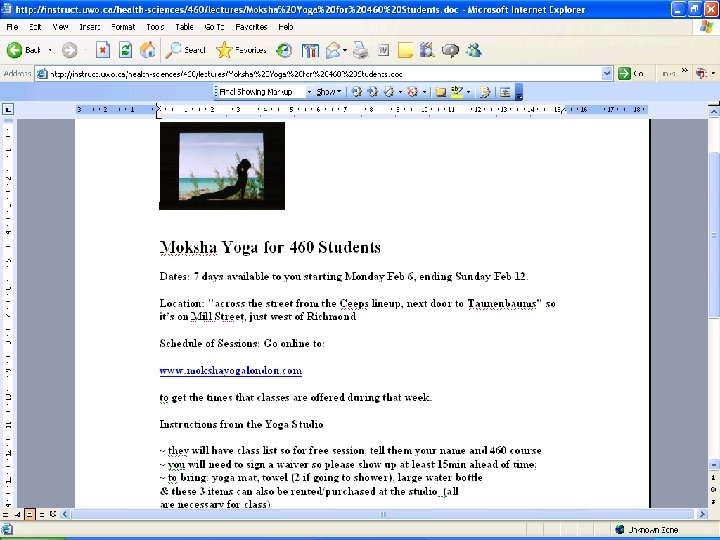Open the View menu
The width and height of the screenshot is (720, 540).
point(60,27)
